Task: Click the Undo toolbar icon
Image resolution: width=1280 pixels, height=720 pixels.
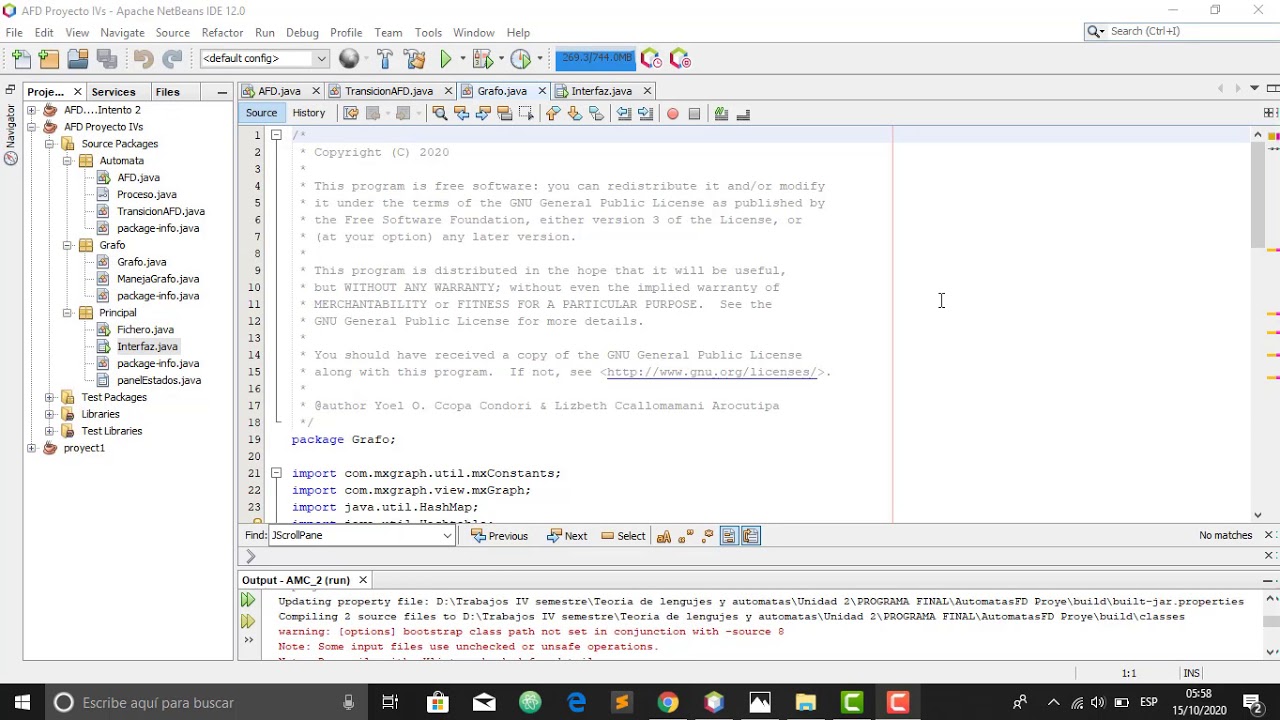Action: pyautogui.click(x=143, y=59)
